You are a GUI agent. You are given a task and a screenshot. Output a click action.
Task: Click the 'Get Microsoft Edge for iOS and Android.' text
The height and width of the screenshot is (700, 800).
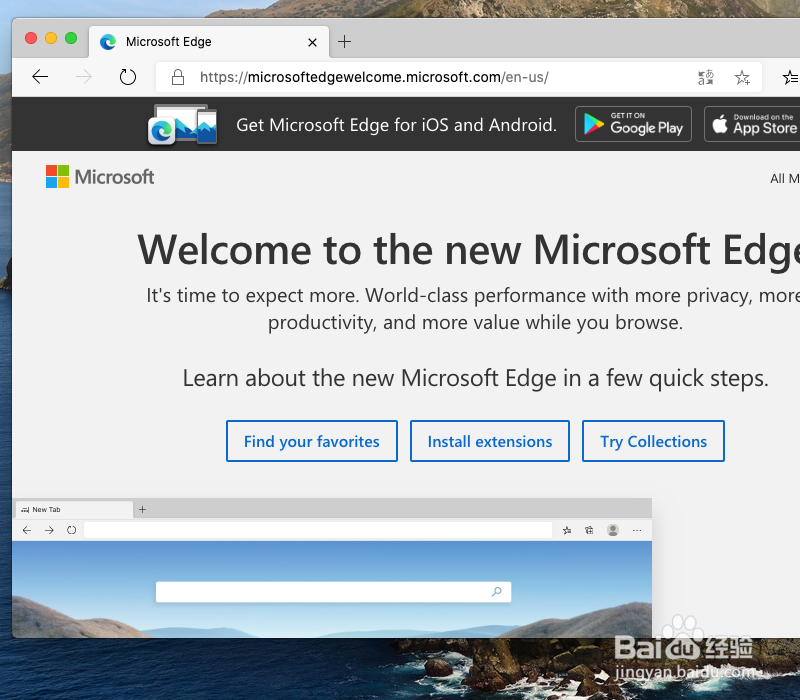pyautogui.click(x=396, y=125)
